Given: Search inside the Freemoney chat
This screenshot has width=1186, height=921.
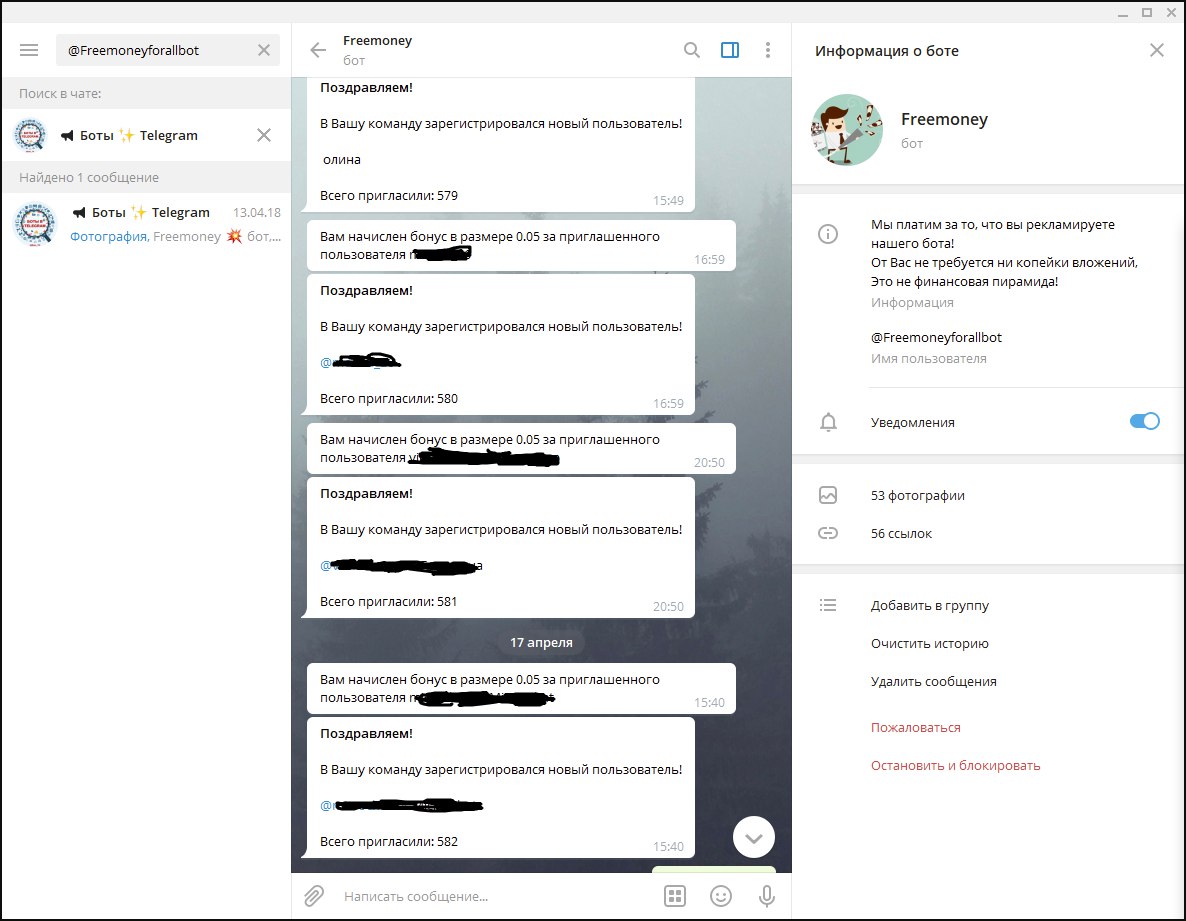Looking at the screenshot, I should 691,50.
